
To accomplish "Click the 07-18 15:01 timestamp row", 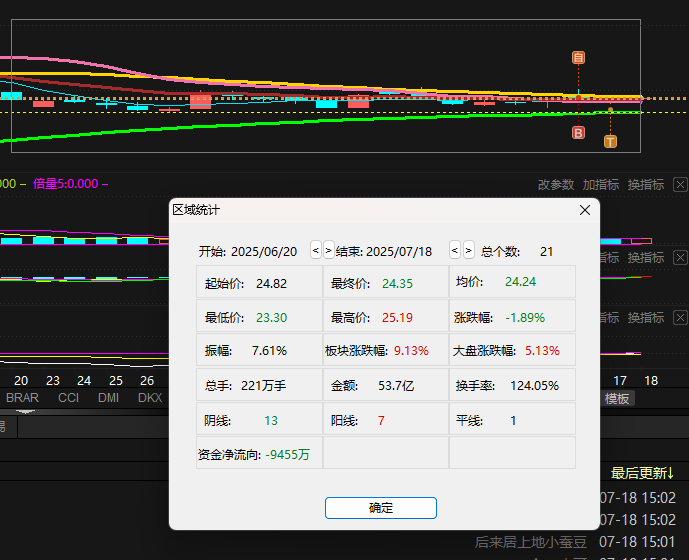I will 637,542.
